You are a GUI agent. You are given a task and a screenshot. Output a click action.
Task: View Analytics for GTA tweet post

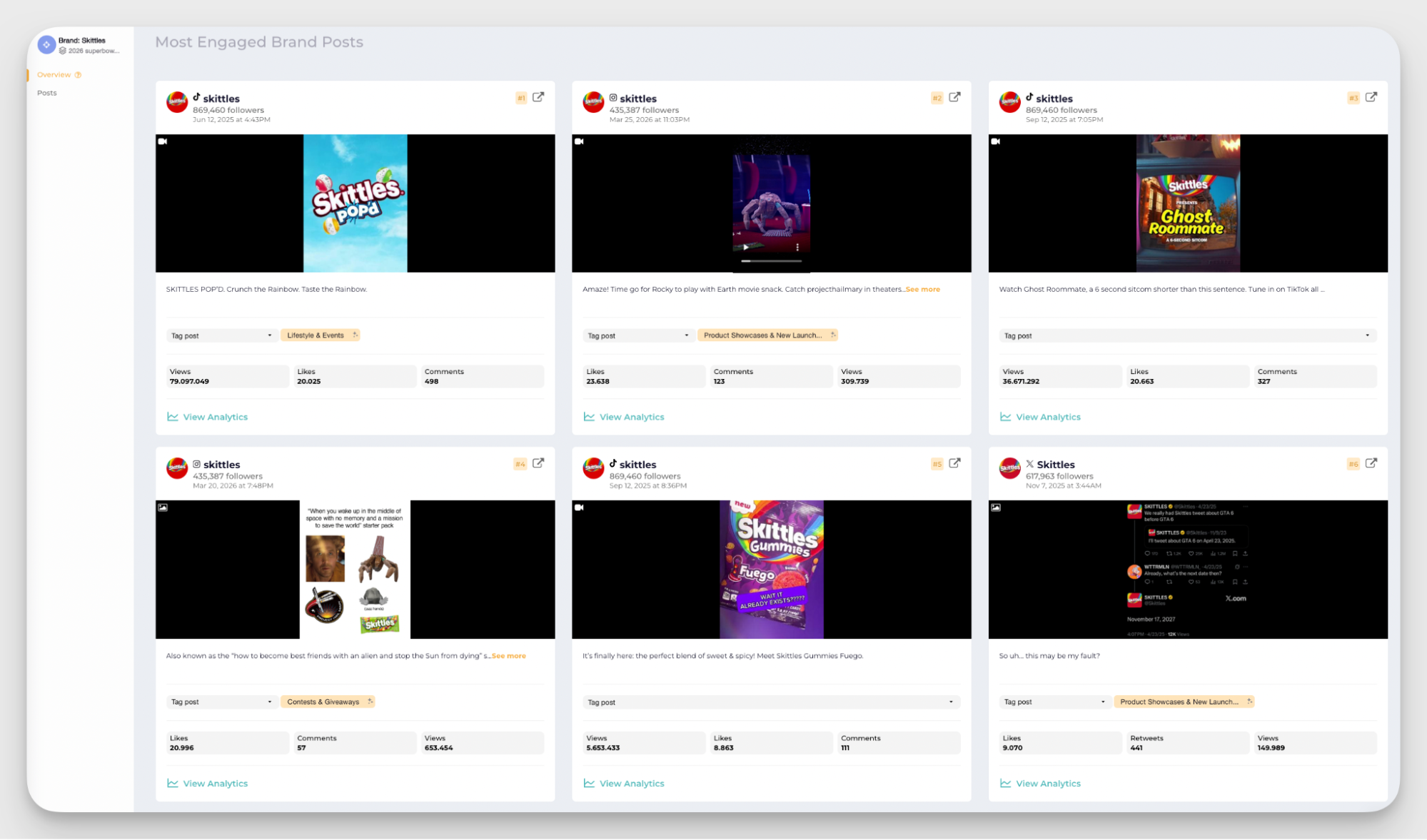pyautogui.click(x=1040, y=784)
